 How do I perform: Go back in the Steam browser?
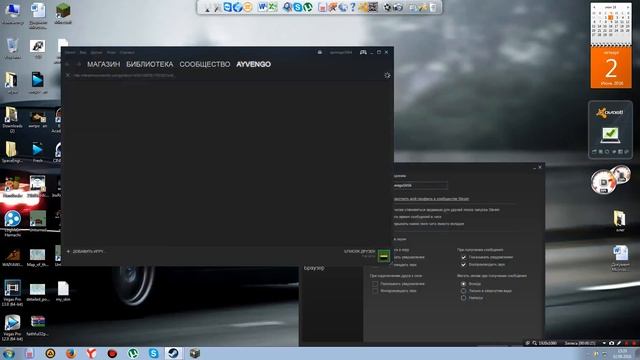(x=68, y=64)
